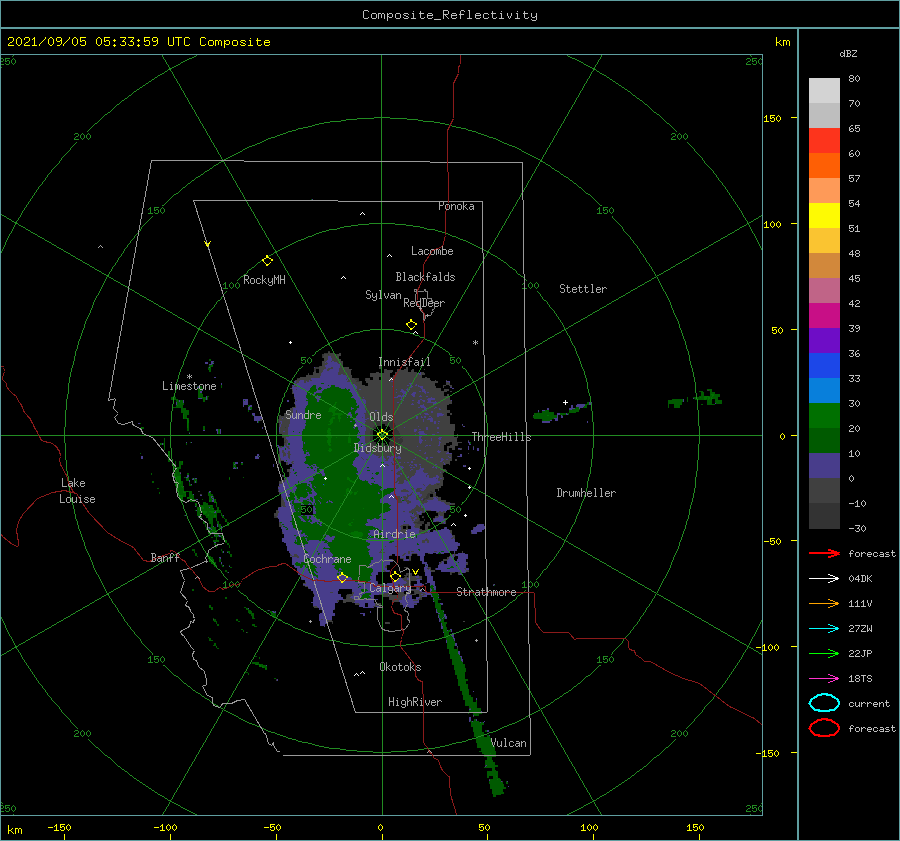Click the yellow diamond marker near RockyMH
The image size is (900, 841).
(x=267, y=261)
